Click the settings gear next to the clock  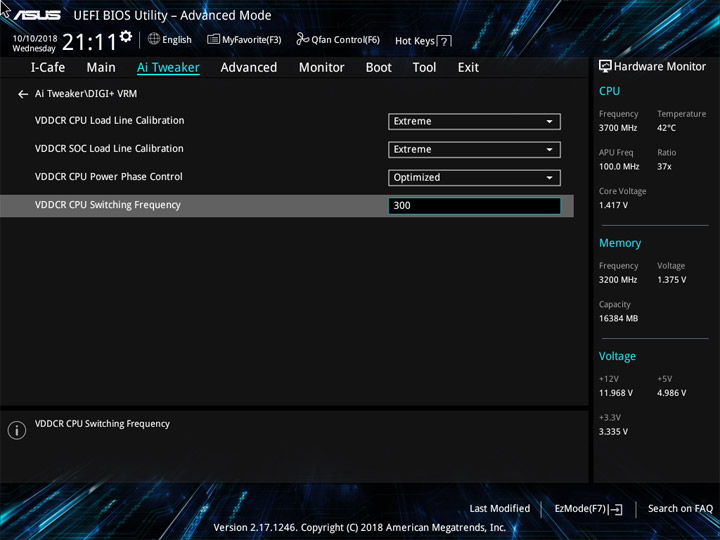tap(126, 36)
